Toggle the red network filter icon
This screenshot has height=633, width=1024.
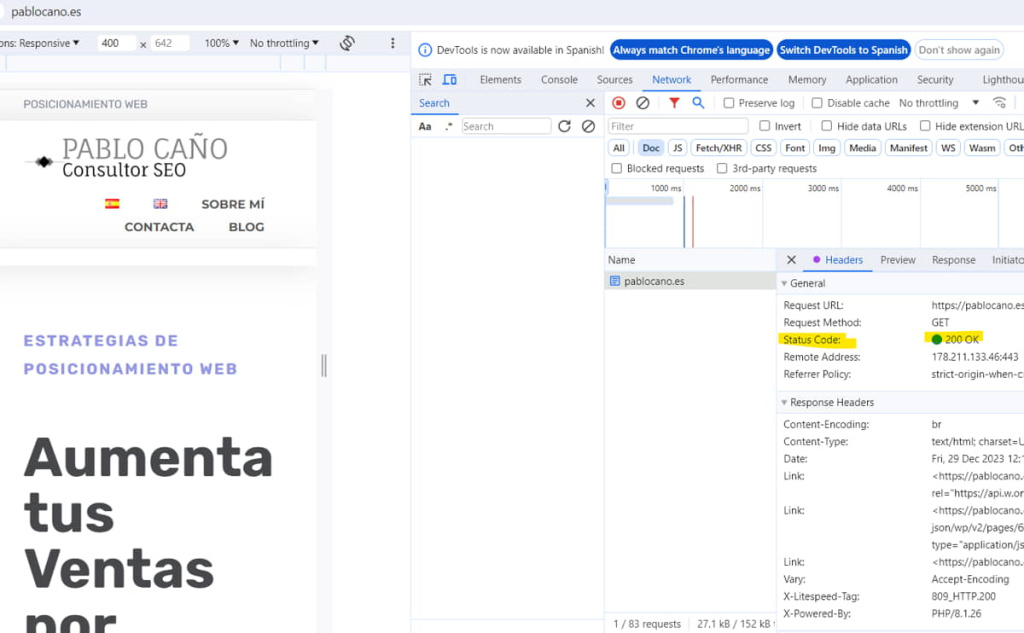674,103
